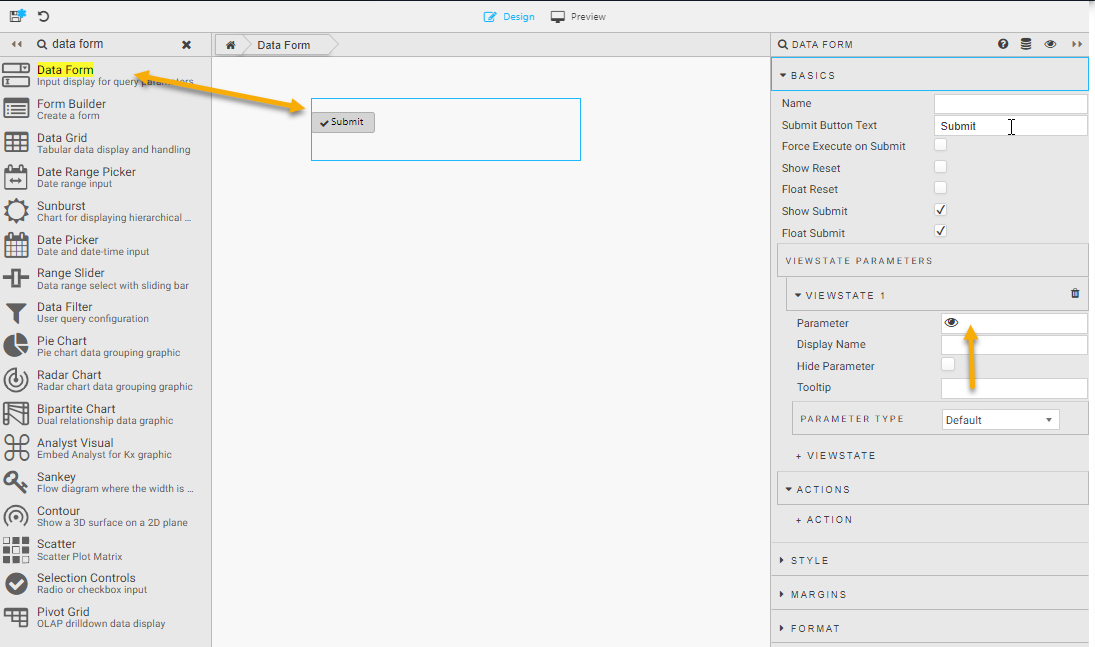Clear the component search with X
Screen dimensions: 1095x647
point(186,45)
